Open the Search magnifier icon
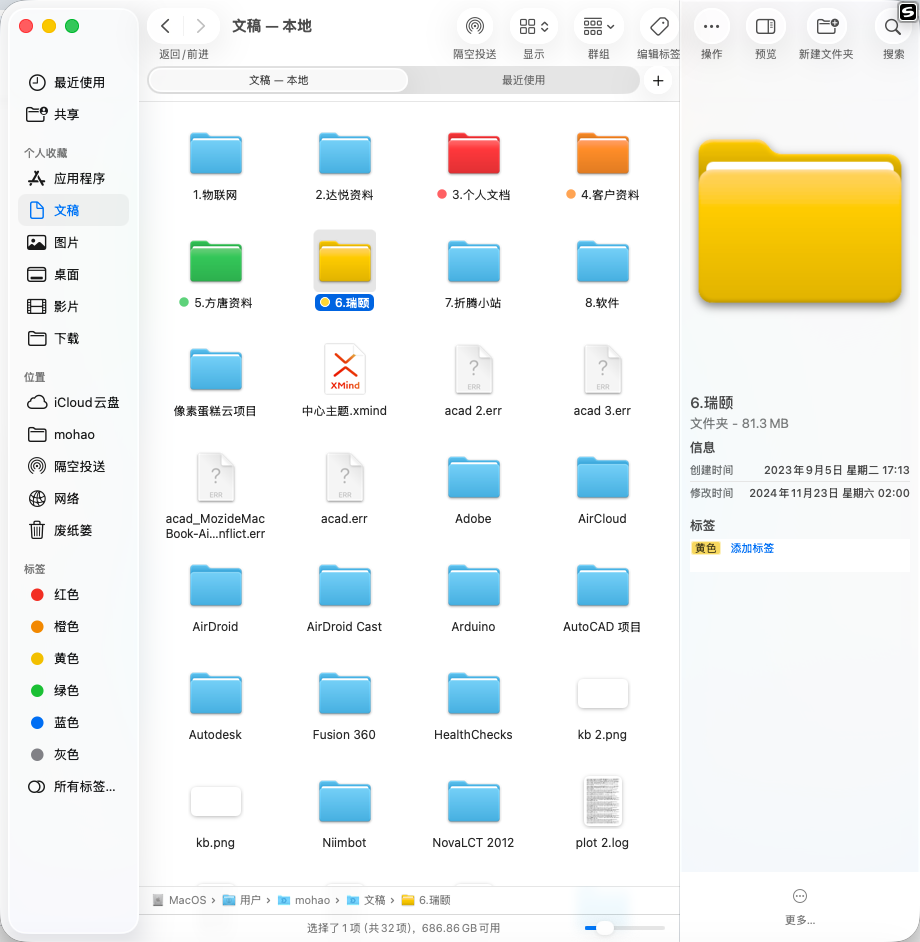Image resolution: width=920 pixels, height=942 pixels. 893,26
